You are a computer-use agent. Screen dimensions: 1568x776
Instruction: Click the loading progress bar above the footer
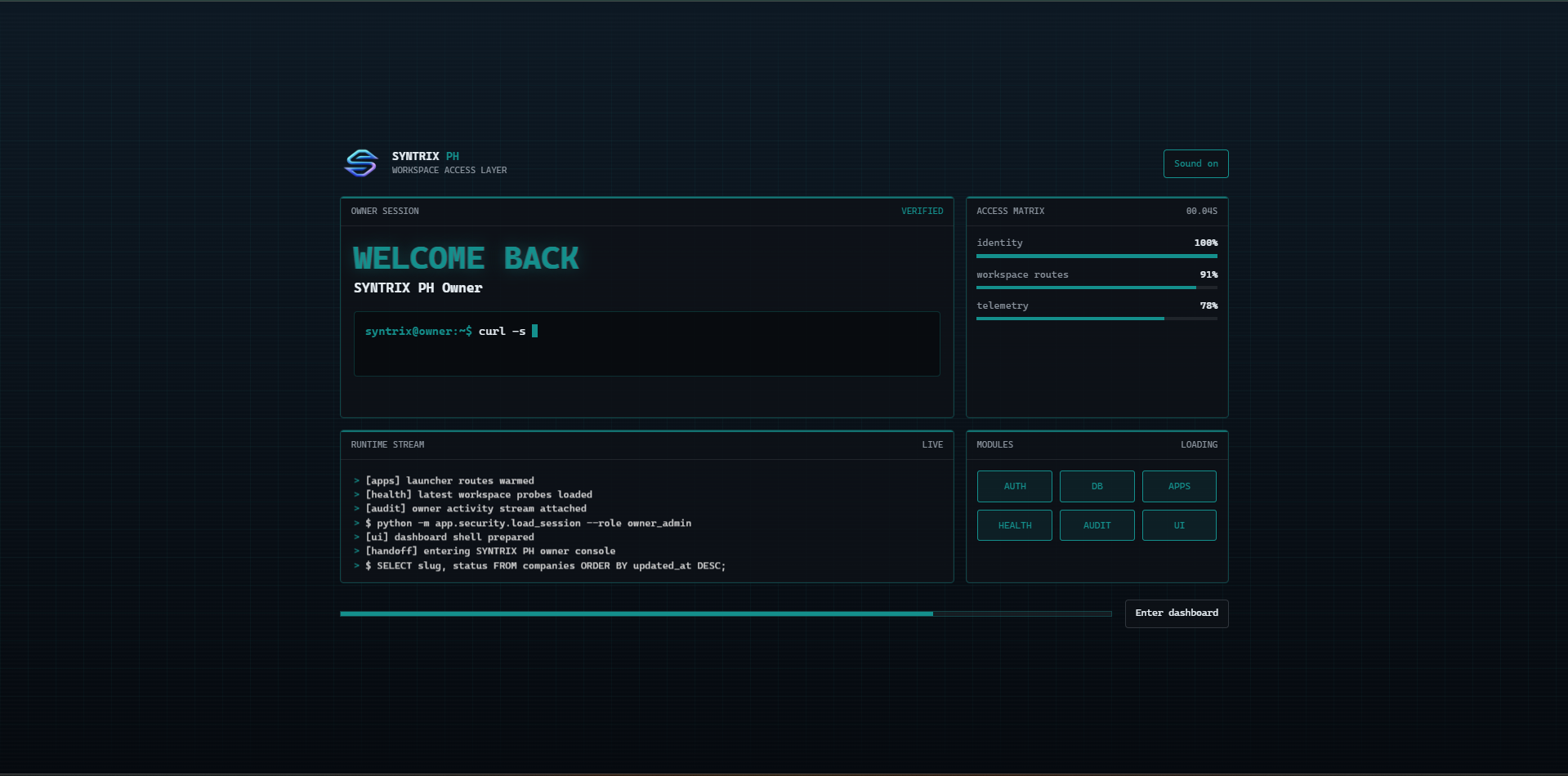point(726,613)
